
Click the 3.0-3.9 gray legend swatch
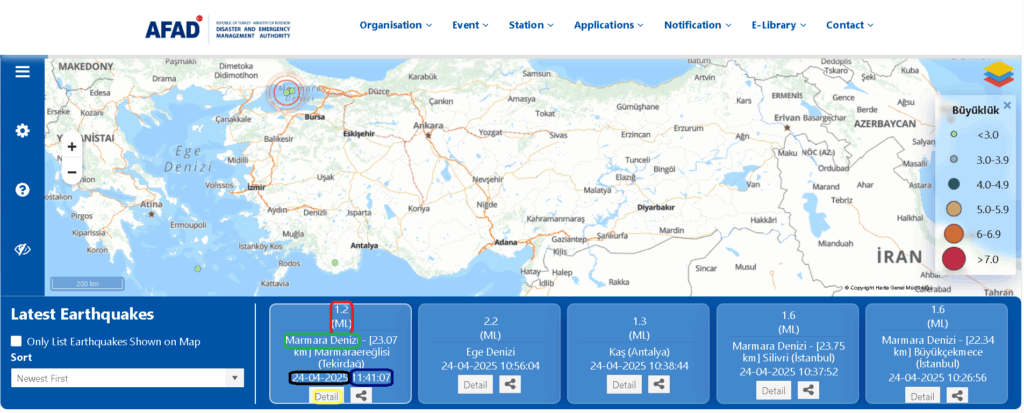[x=953, y=159]
